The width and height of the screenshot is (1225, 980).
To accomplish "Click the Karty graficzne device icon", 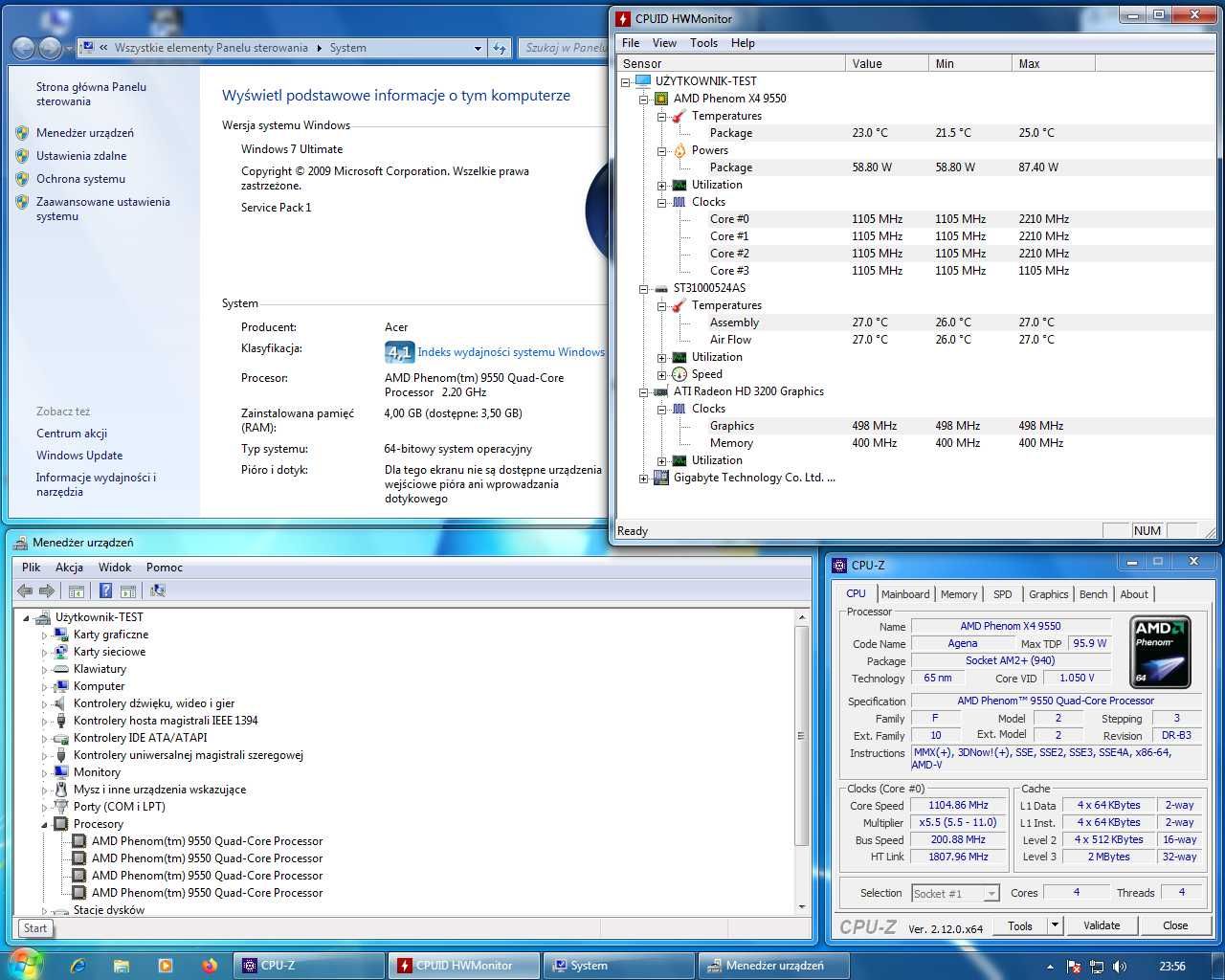I will (61, 635).
